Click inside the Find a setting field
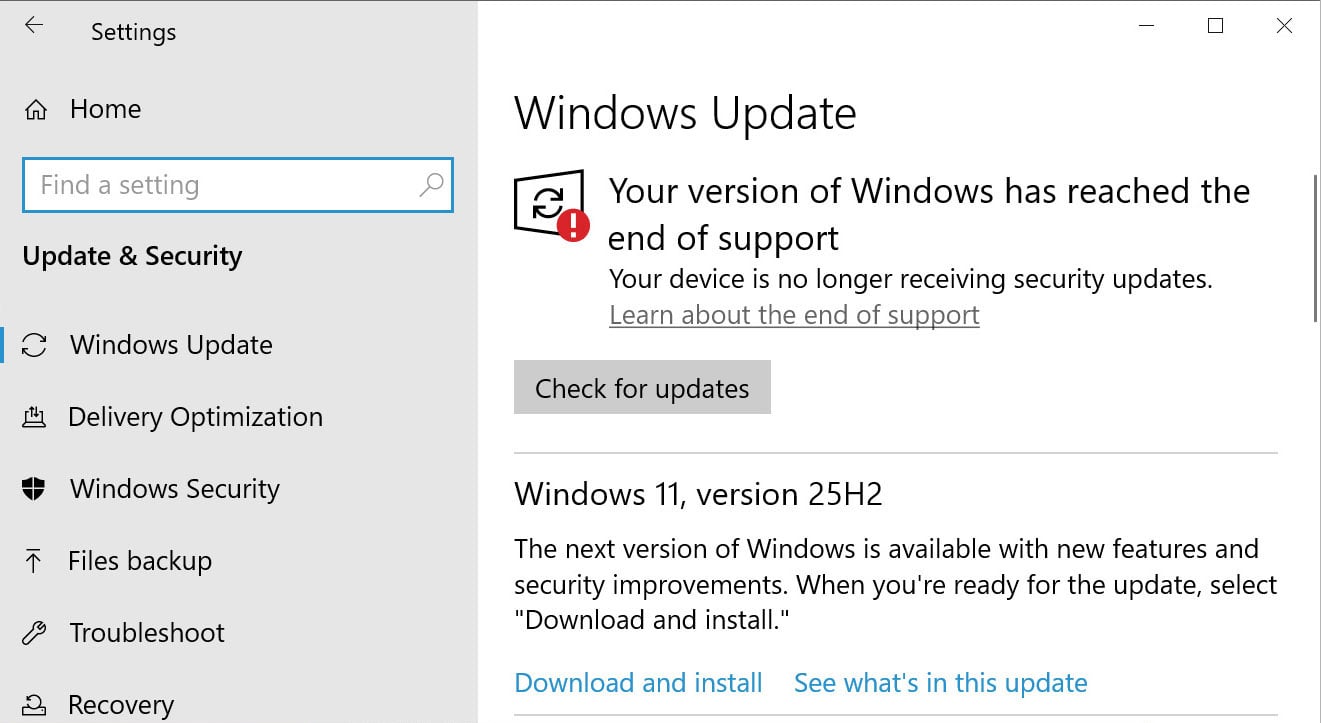 point(200,185)
